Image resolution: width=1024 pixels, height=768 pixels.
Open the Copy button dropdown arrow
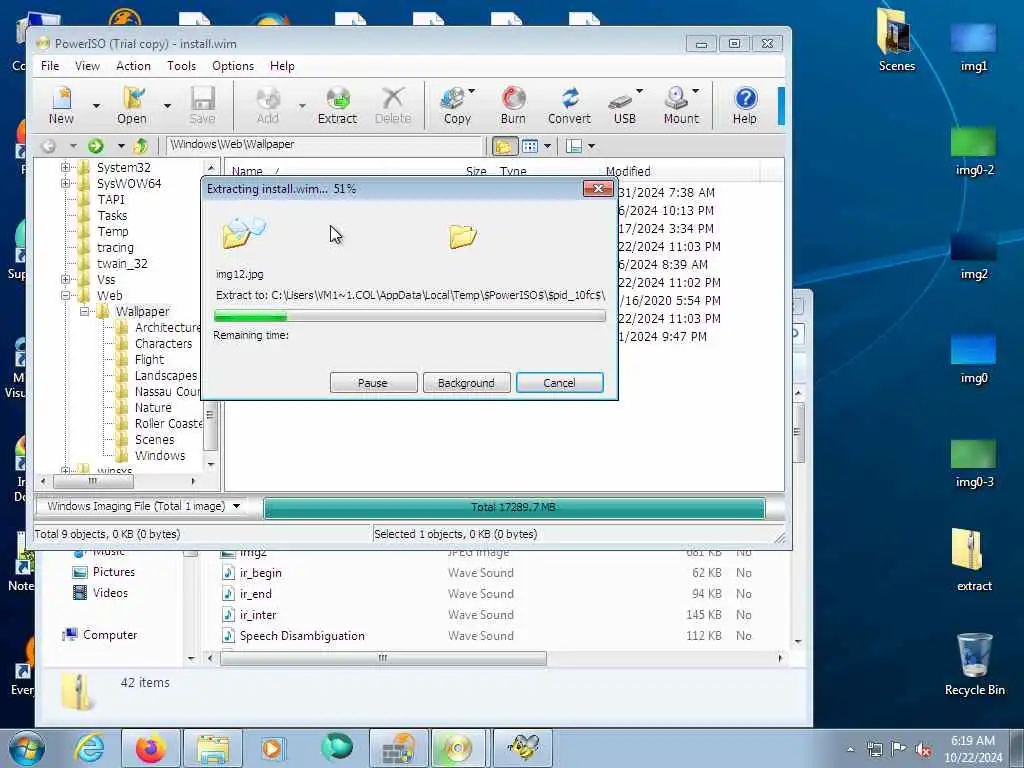click(472, 91)
